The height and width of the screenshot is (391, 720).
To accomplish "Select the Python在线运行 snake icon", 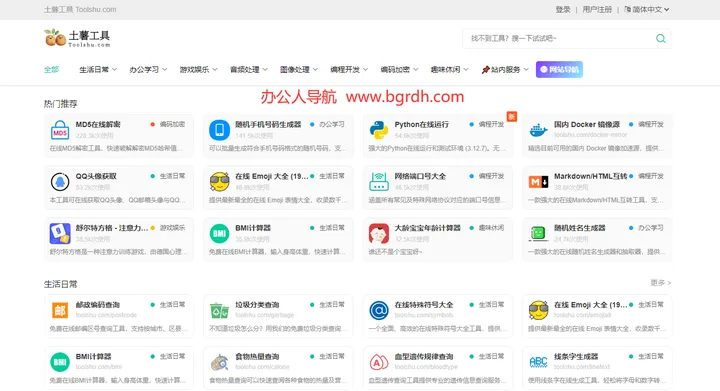I will (379, 130).
